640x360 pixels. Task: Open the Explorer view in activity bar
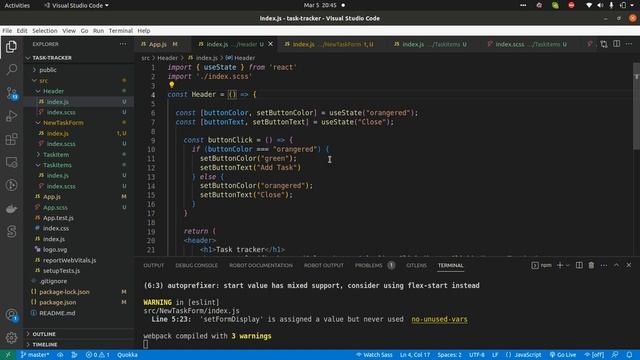pos(11,47)
